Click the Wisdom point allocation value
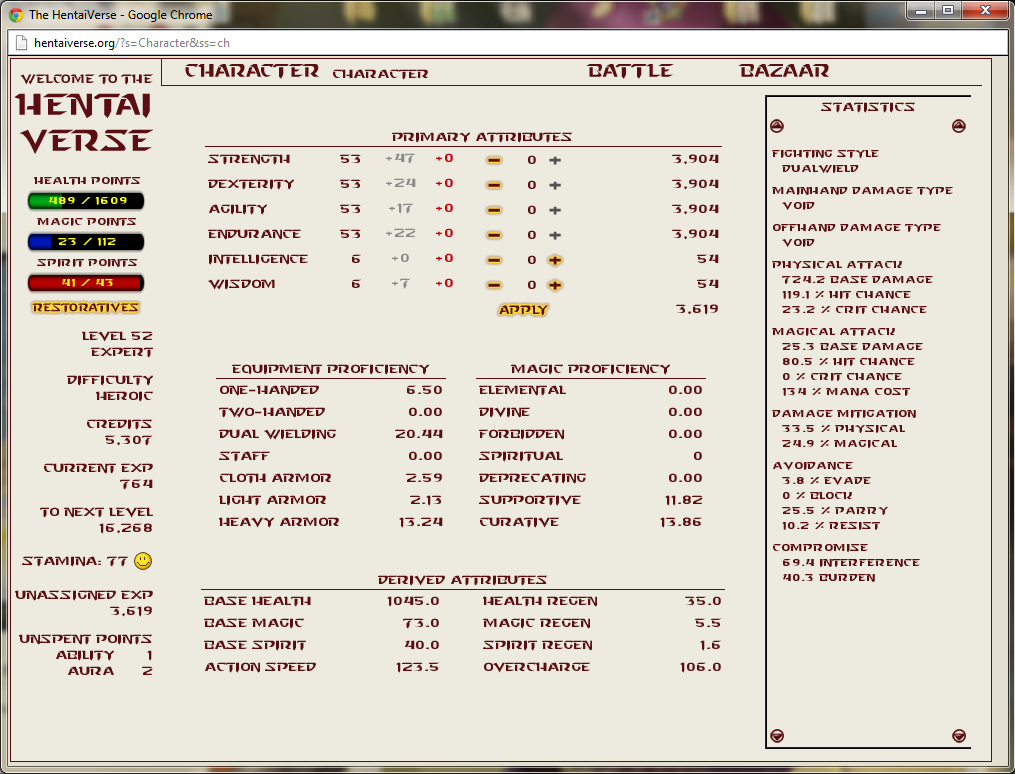The height and width of the screenshot is (774, 1015). click(x=531, y=285)
